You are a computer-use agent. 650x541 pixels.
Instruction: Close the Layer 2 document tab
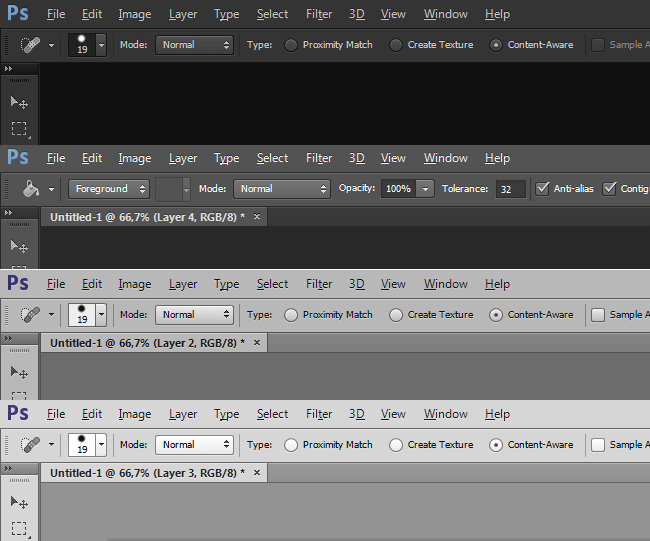click(x=257, y=342)
